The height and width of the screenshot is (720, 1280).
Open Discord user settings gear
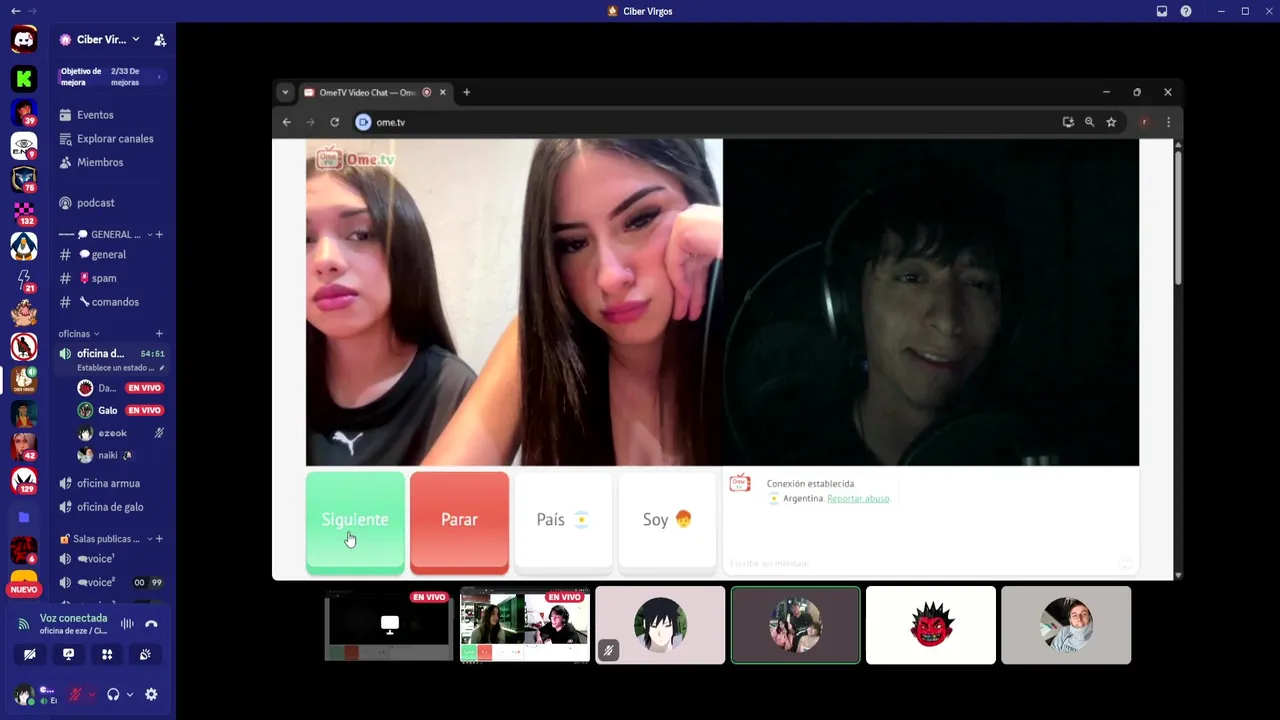pos(151,695)
